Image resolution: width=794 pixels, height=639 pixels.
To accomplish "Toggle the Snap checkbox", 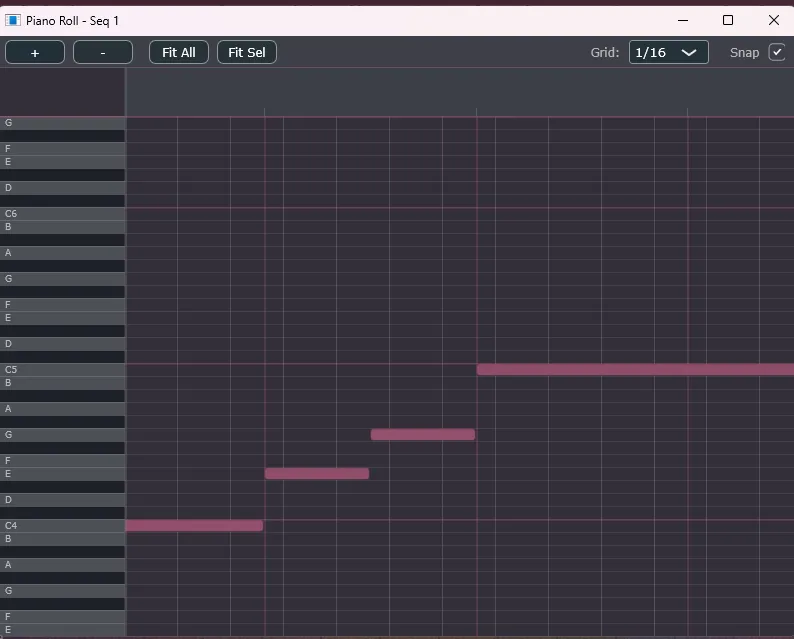I will [x=776, y=52].
